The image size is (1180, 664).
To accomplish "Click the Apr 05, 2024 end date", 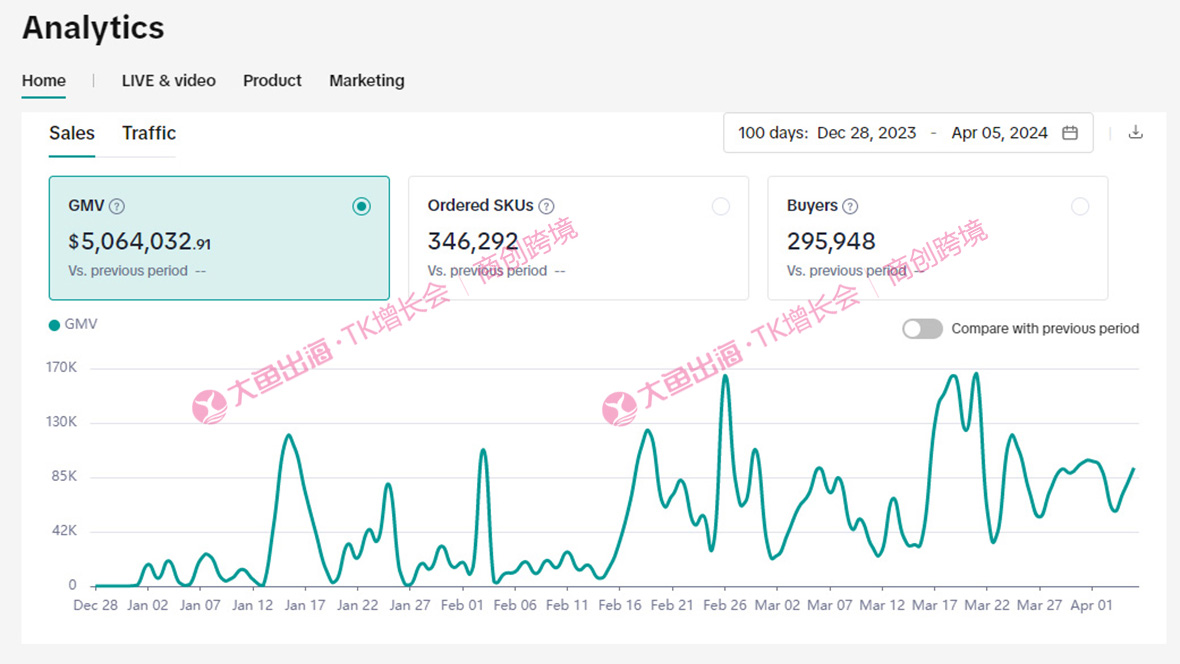I will click(x=999, y=133).
